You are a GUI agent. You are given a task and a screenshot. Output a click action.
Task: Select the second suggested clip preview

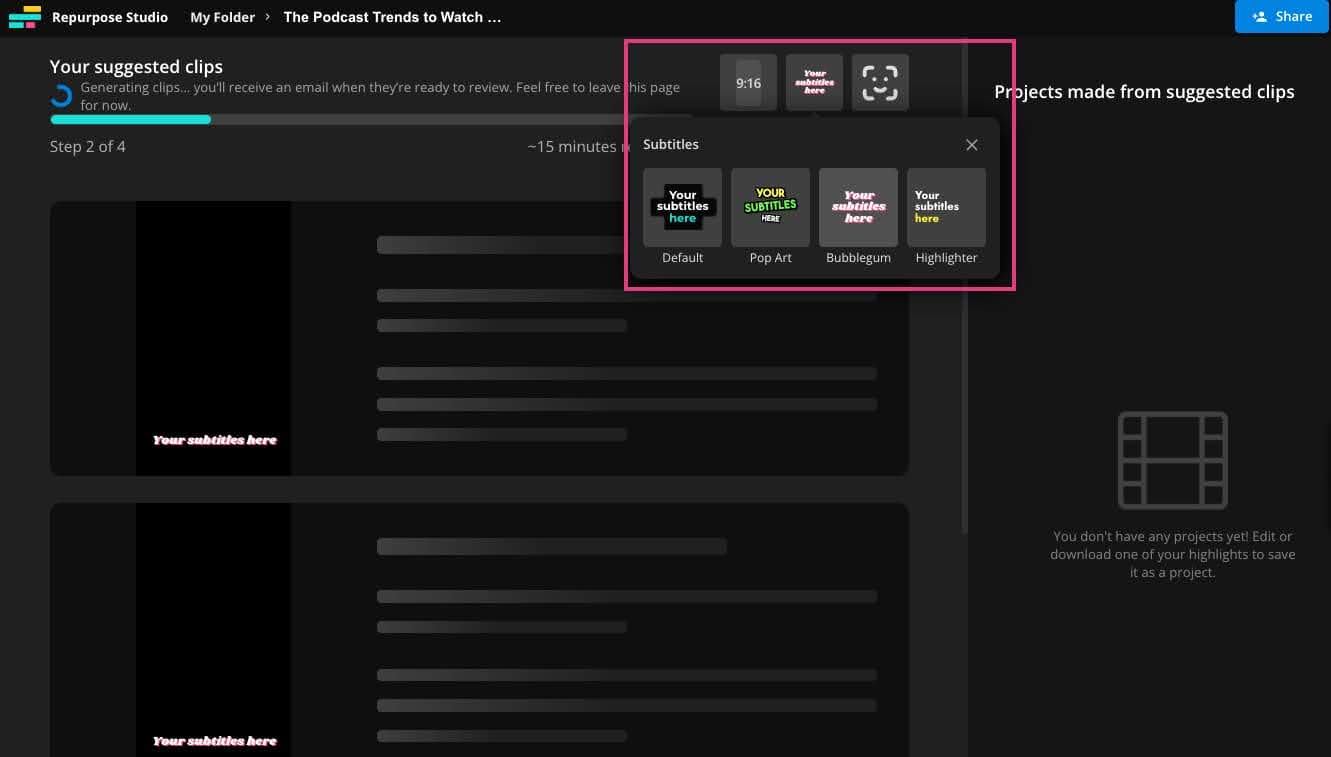214,630
